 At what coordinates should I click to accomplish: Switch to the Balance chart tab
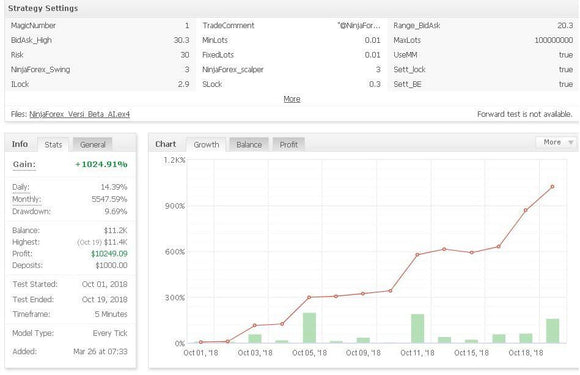click(x=249, y=145)
